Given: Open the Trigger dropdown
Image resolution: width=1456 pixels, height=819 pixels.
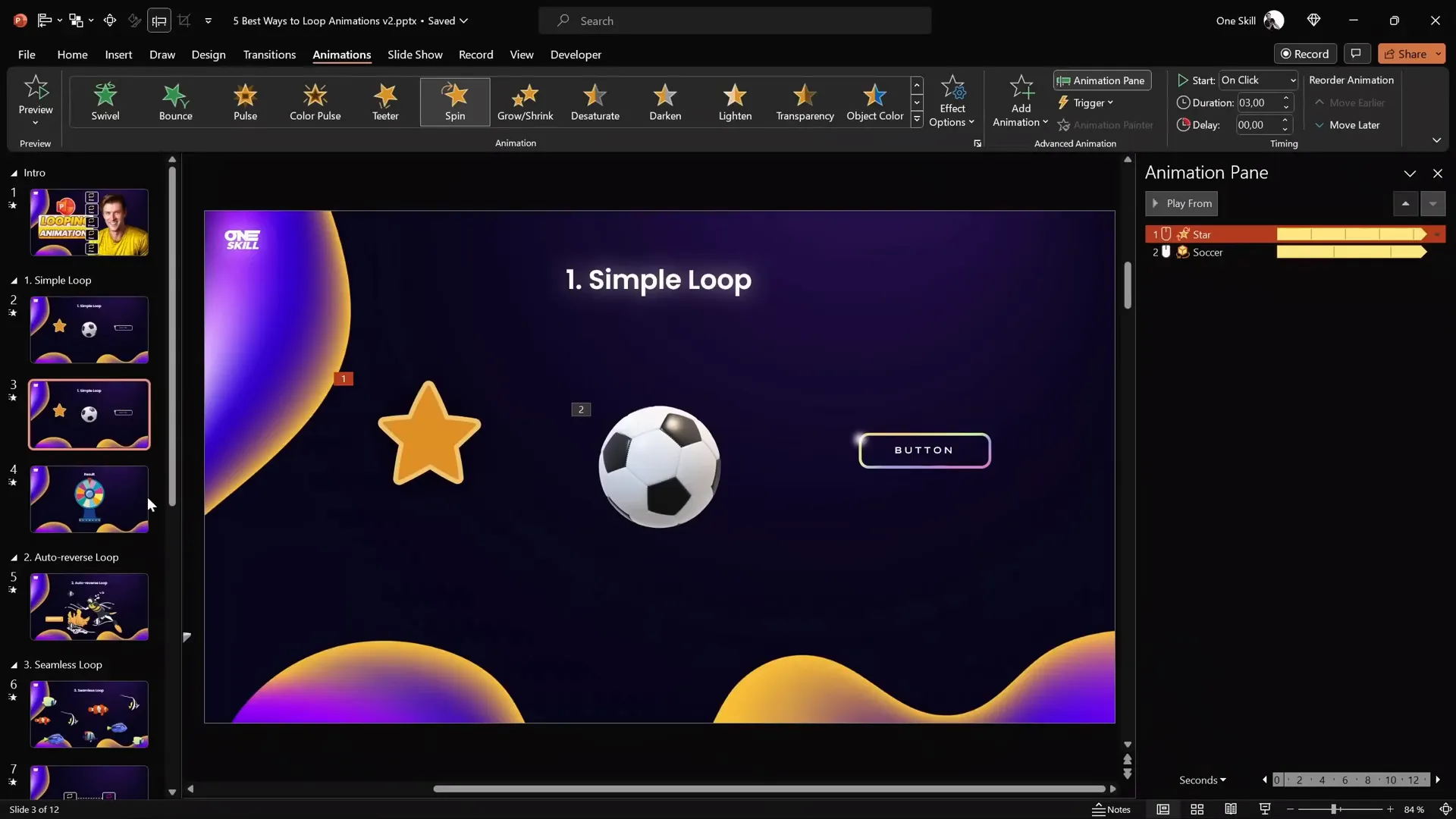Looking at the screenshot, I should pos(1086,102).
